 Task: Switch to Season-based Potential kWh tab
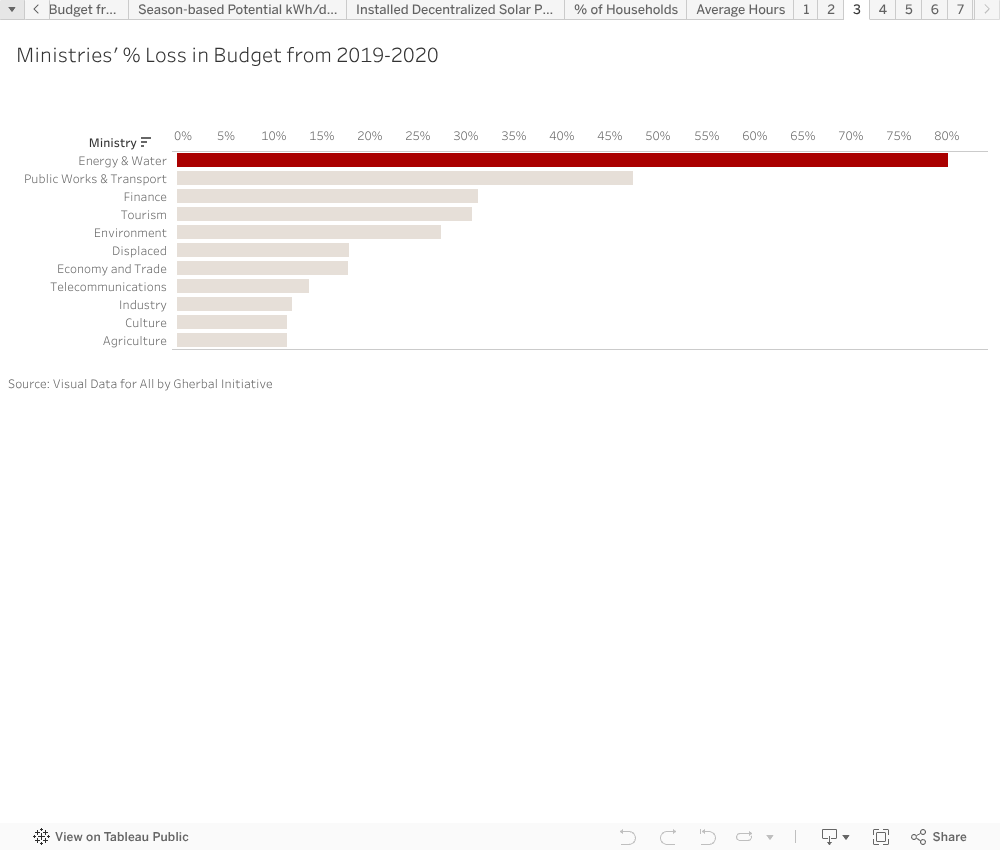coord(237,10)
